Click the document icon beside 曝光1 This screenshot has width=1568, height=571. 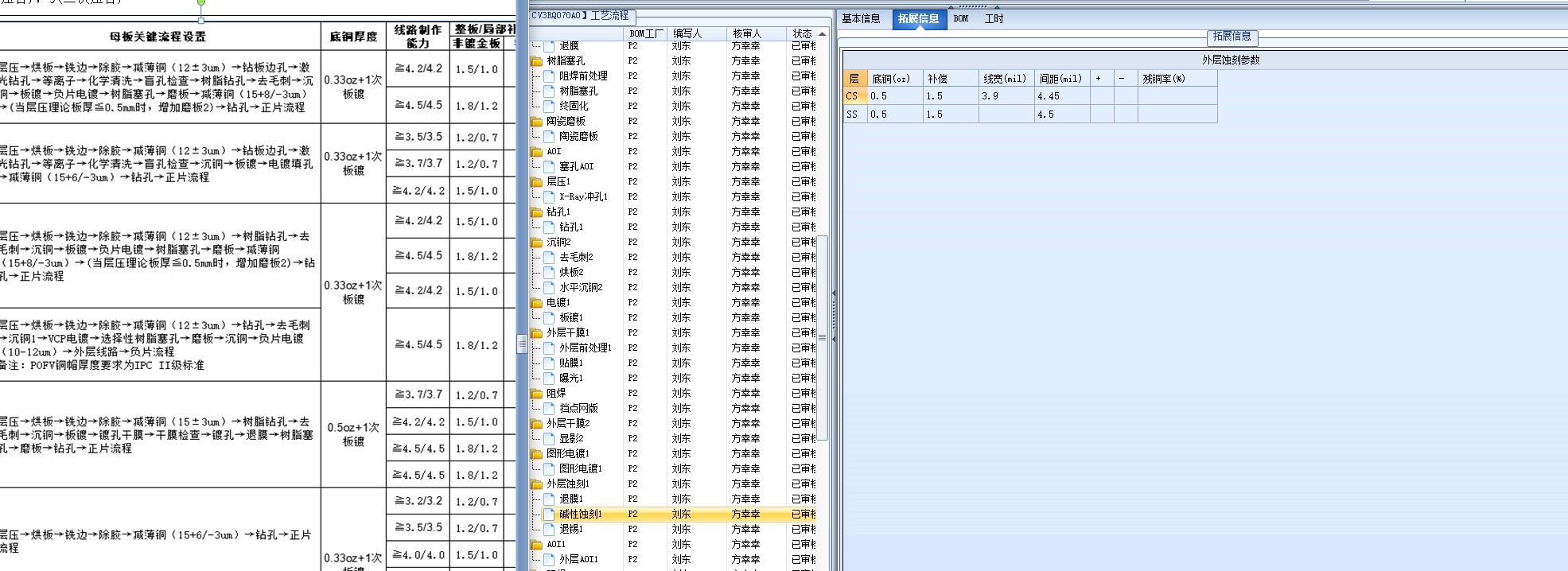[549, 378]
